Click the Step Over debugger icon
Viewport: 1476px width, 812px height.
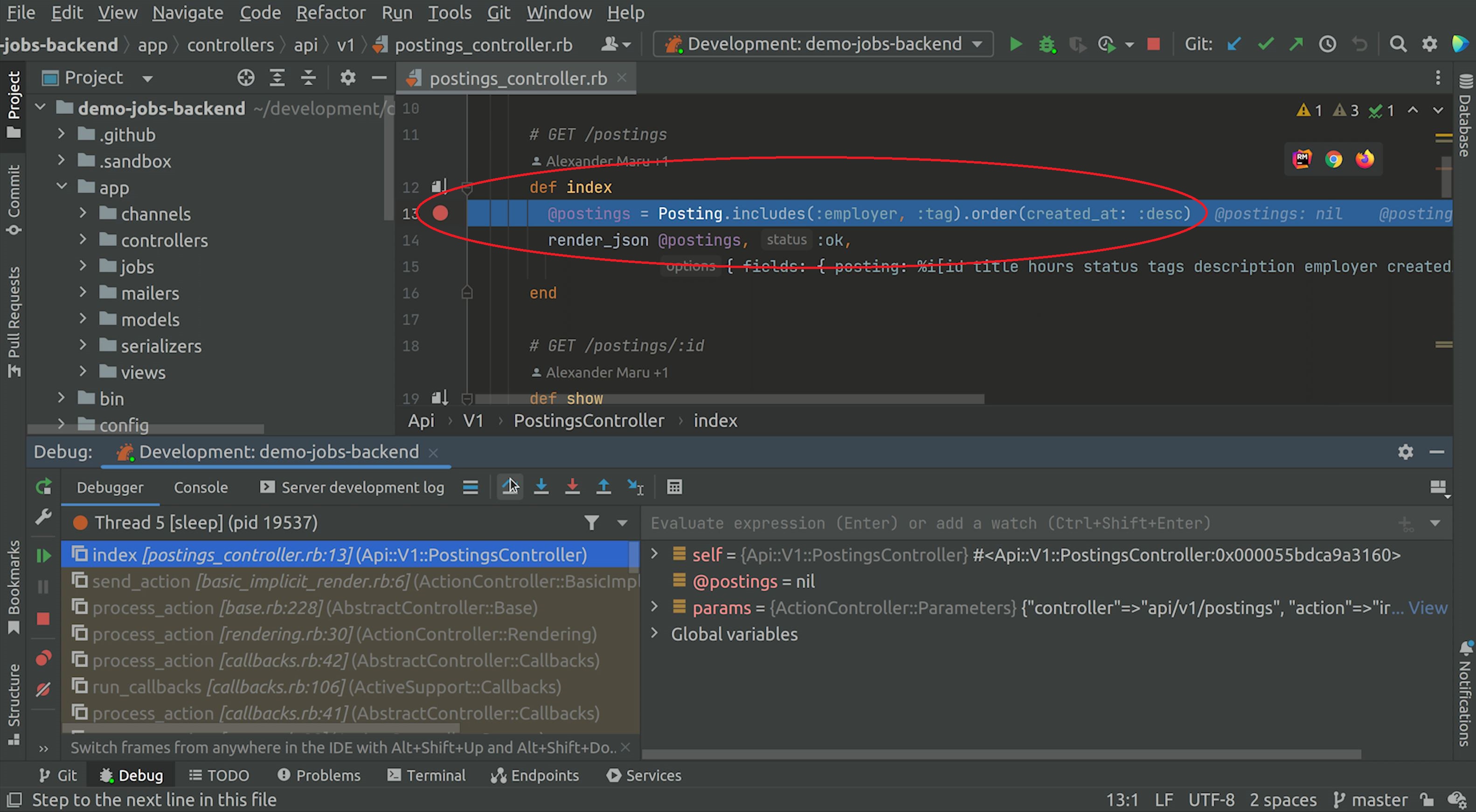tap(509, 487)
